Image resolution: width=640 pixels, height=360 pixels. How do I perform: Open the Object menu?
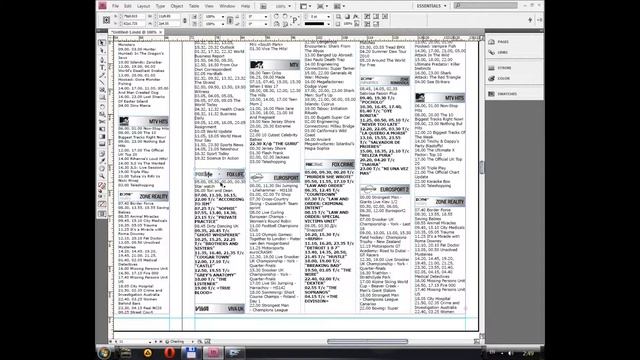[177, 6]
